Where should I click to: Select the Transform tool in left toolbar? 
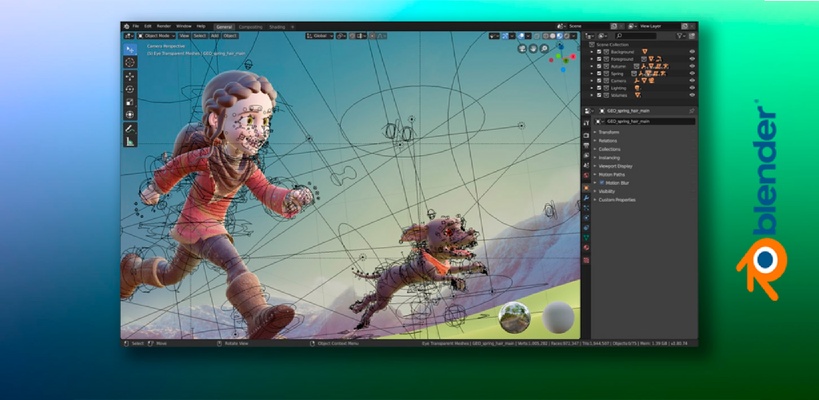pos(130,114)
